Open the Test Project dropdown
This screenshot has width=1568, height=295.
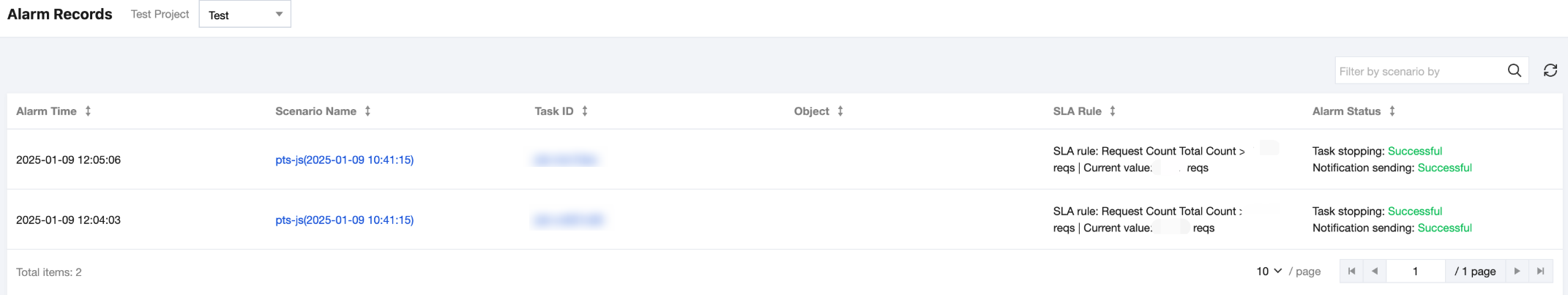click(x=244, y=15)
